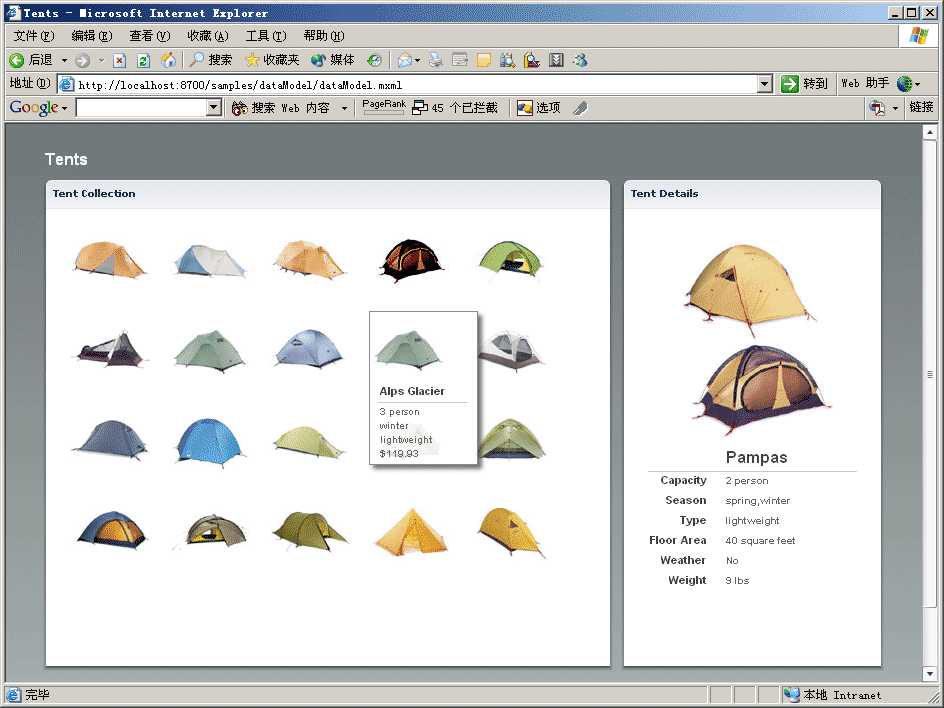Screen dimensions: 944x708
Task: Go to the Home page icon
Action: point(168,60)
